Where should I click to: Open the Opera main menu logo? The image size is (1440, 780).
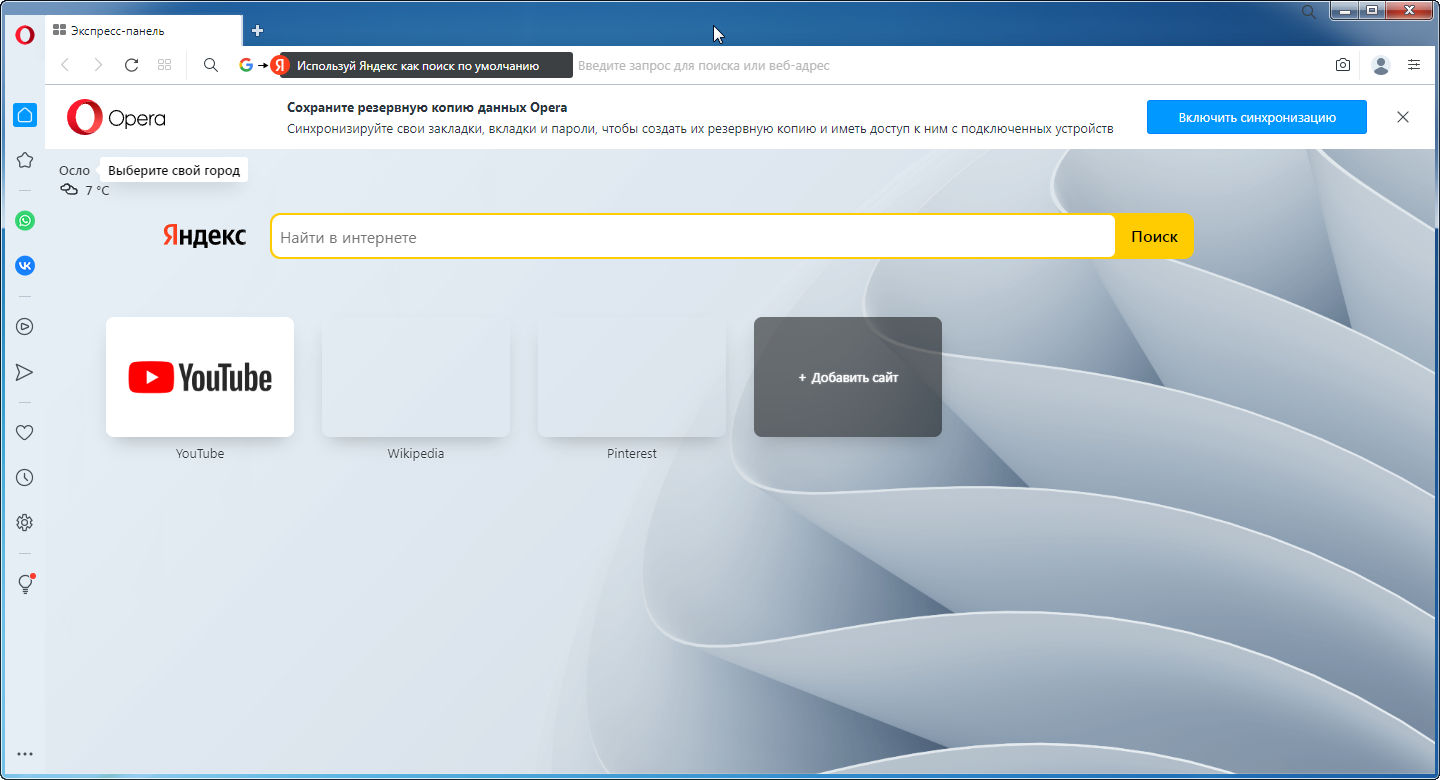point(25,34)
